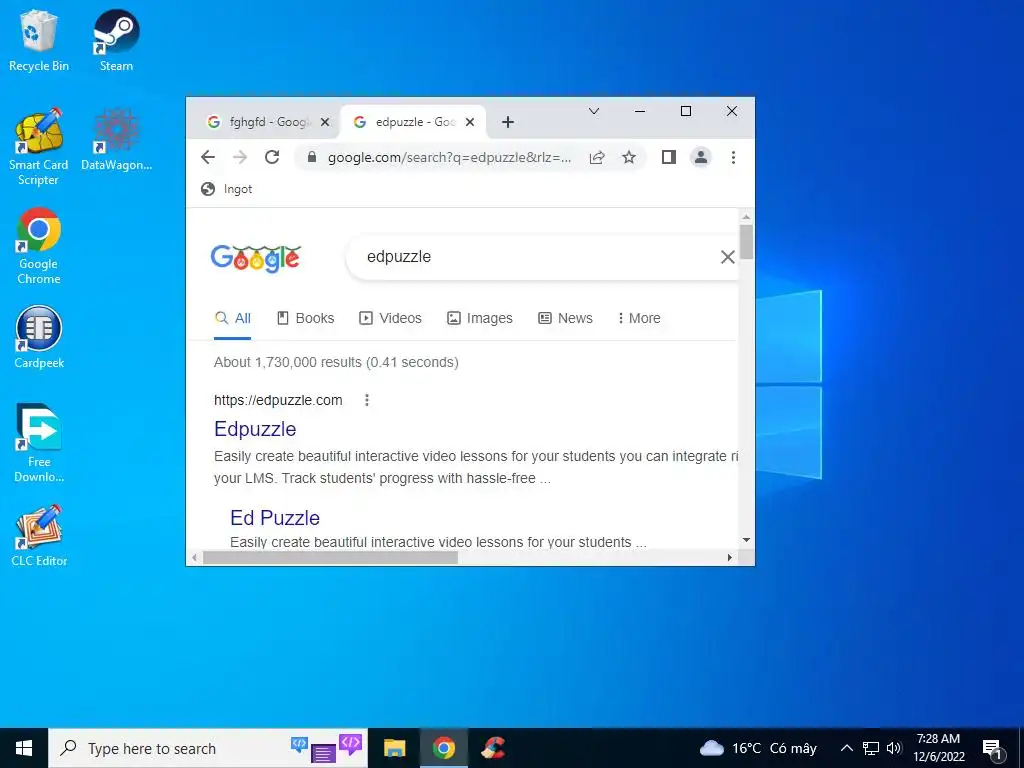Screen dimensions: 1024x768
Task: Click the scroll left arrow
Action: (195, 558)
